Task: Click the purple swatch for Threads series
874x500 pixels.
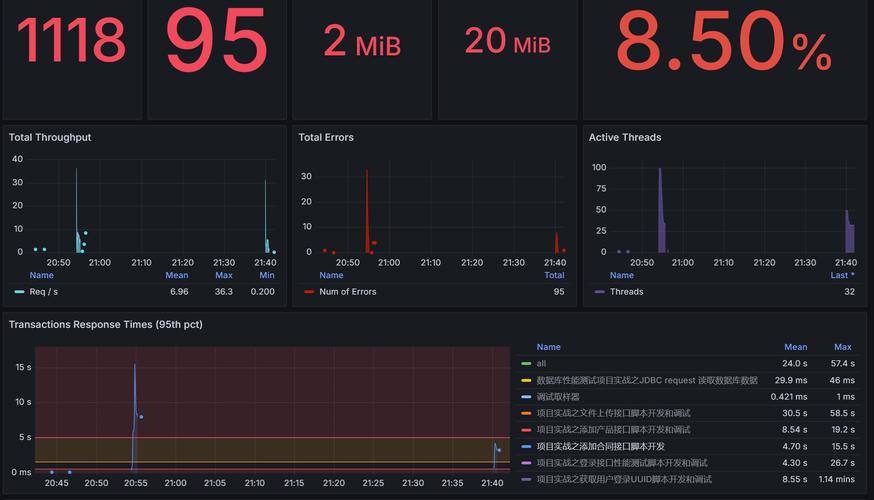Action: [x=599, y=292]
